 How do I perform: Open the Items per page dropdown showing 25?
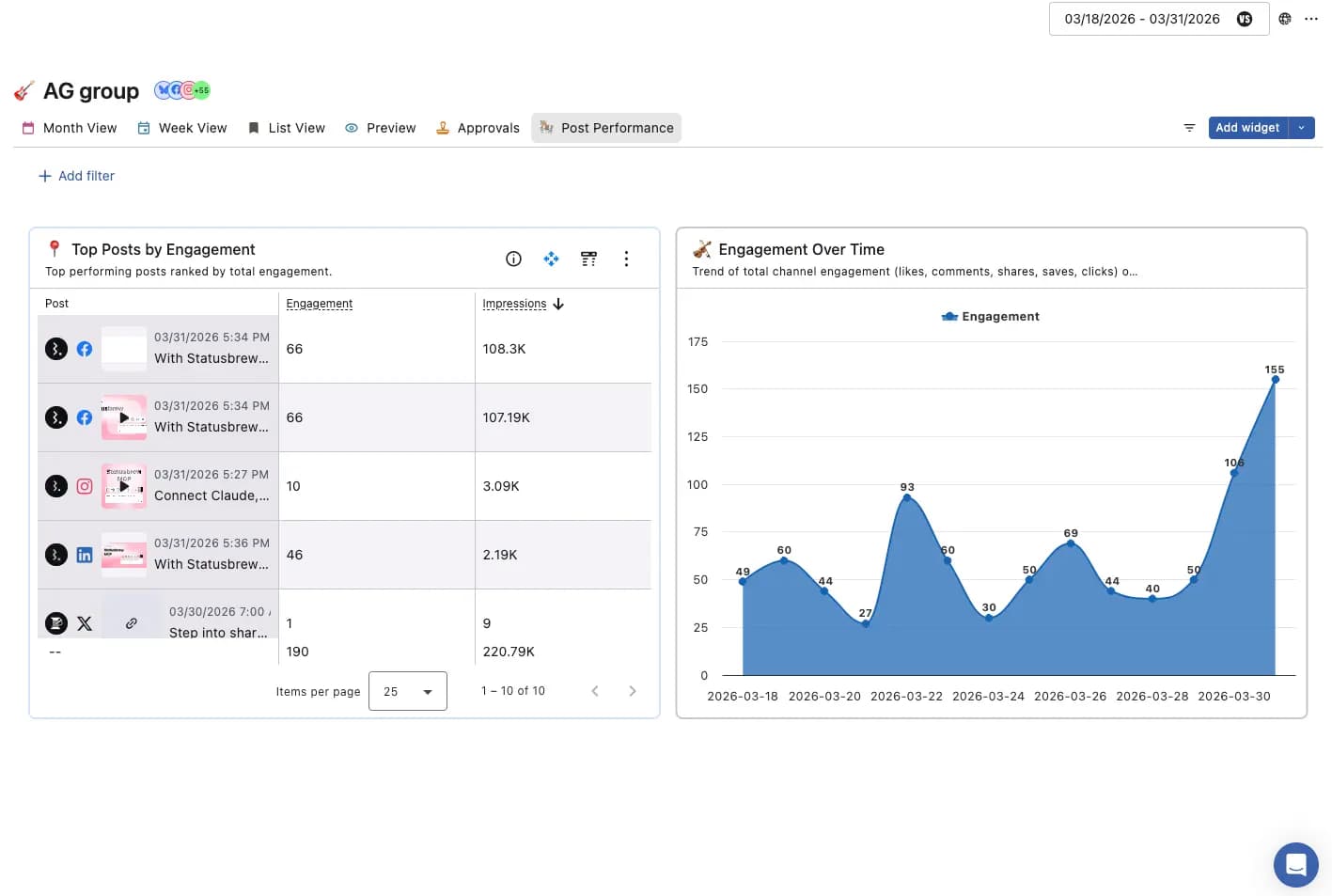click(408, 691)
